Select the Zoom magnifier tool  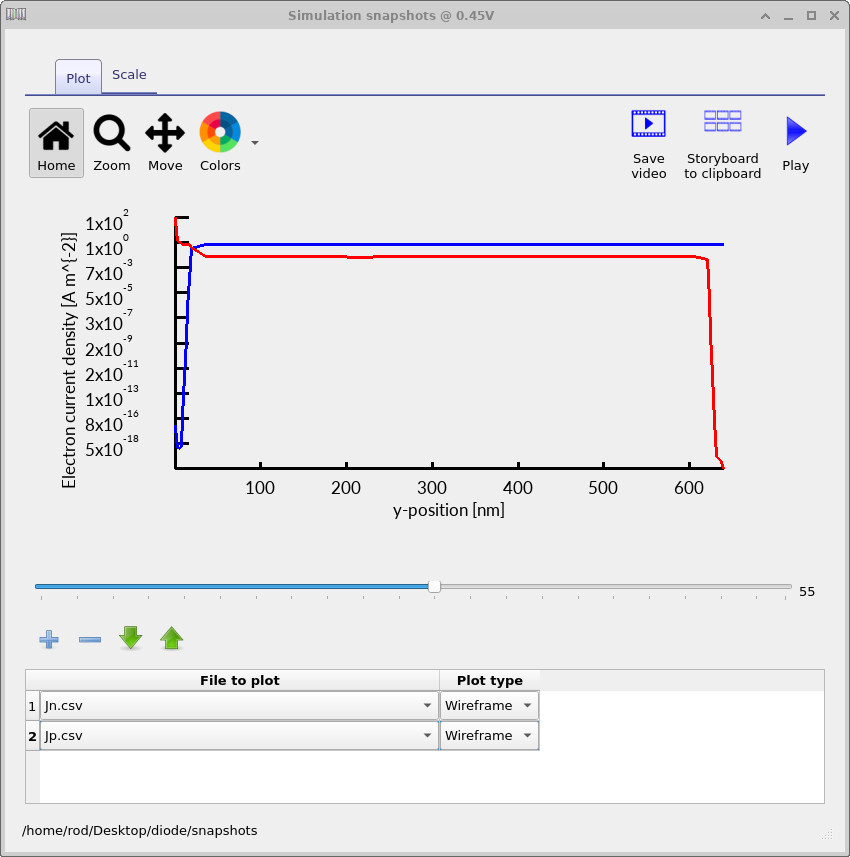coord(111,143)
